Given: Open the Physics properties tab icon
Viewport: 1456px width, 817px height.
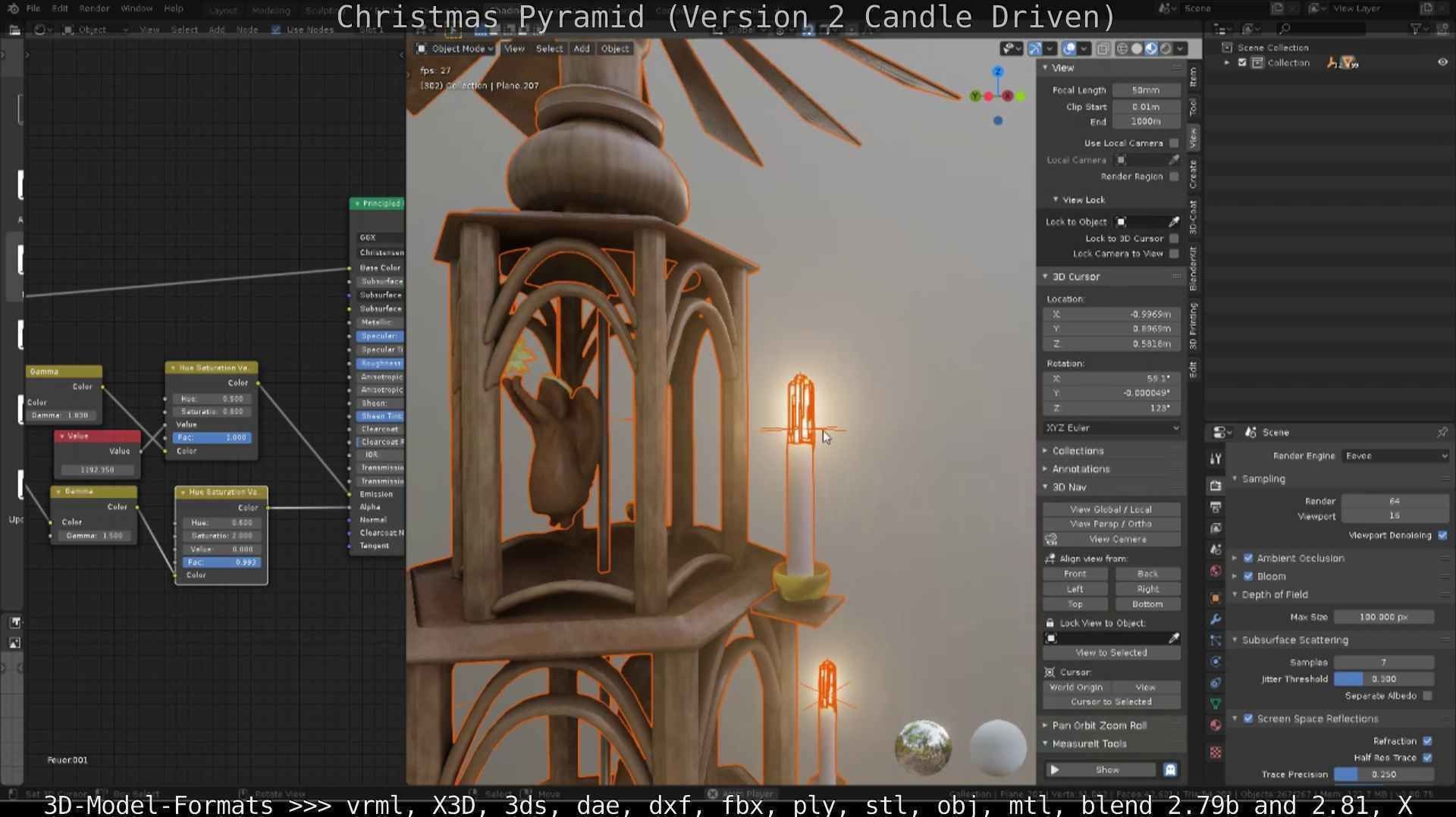Looking at the screenshot, I should pos(1216,662).
